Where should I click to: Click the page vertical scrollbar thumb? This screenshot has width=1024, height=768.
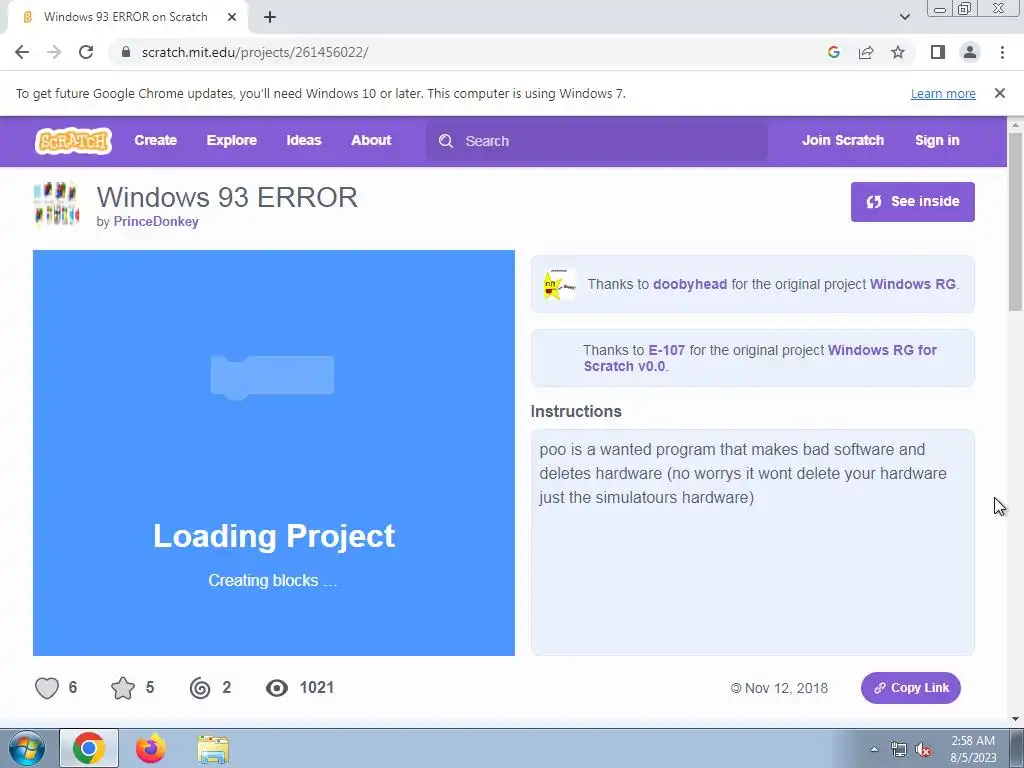pos(1015,222)
